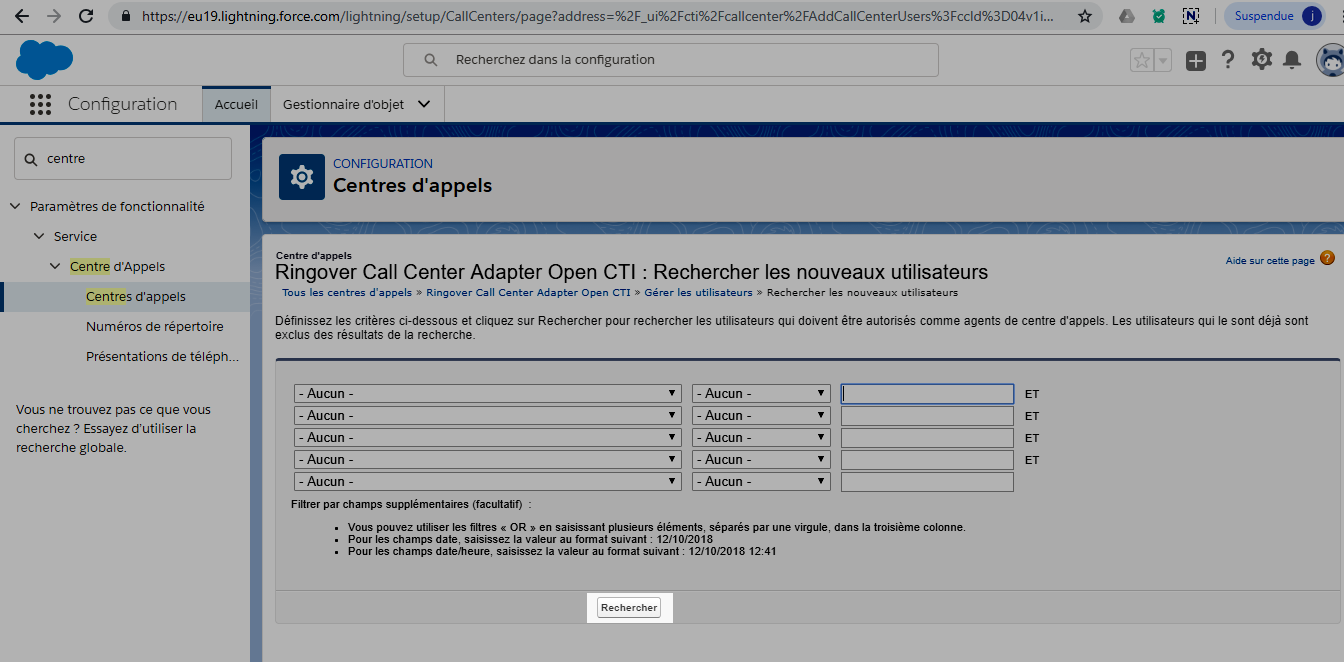The width and height of the screenshot is (1344, 662).
Task: Open the fourth filter row field dropdown
Action: click(x=488, y=460)
